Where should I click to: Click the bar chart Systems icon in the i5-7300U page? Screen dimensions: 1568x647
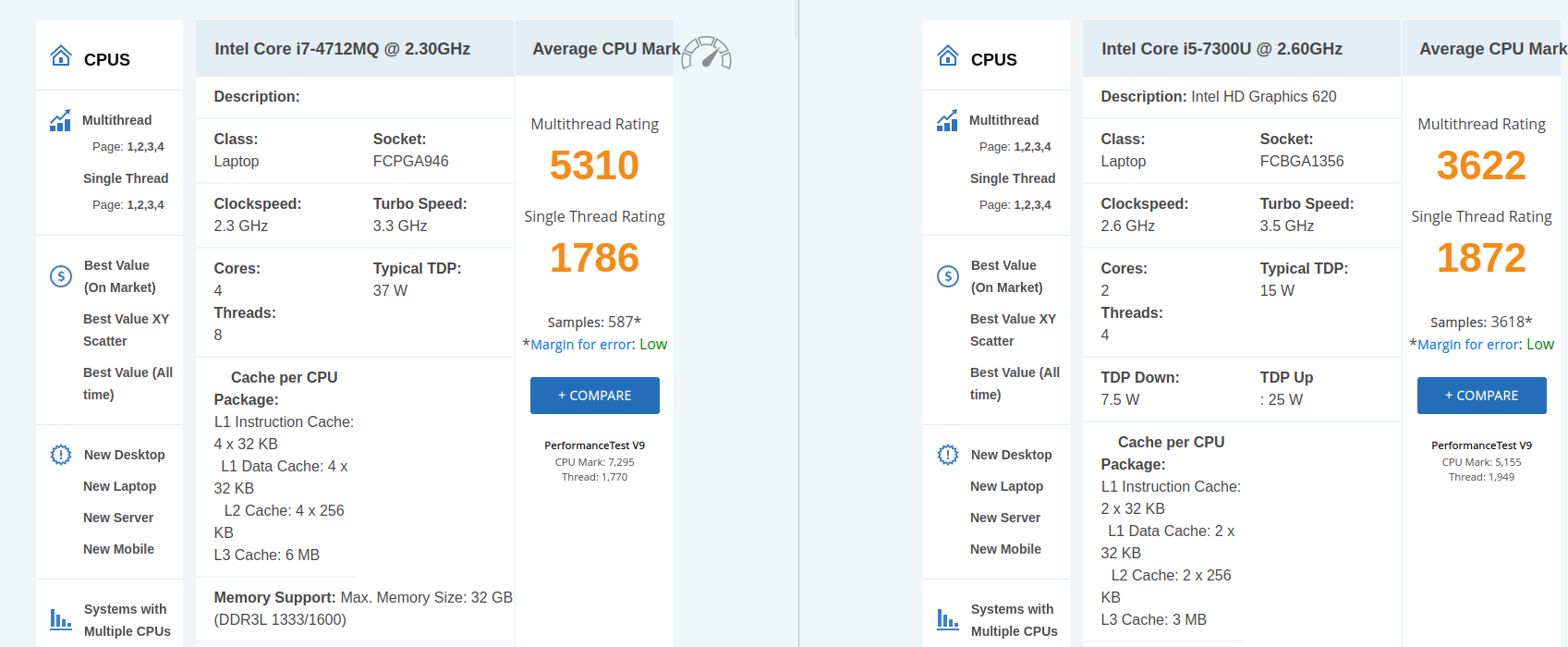[948, 618]
